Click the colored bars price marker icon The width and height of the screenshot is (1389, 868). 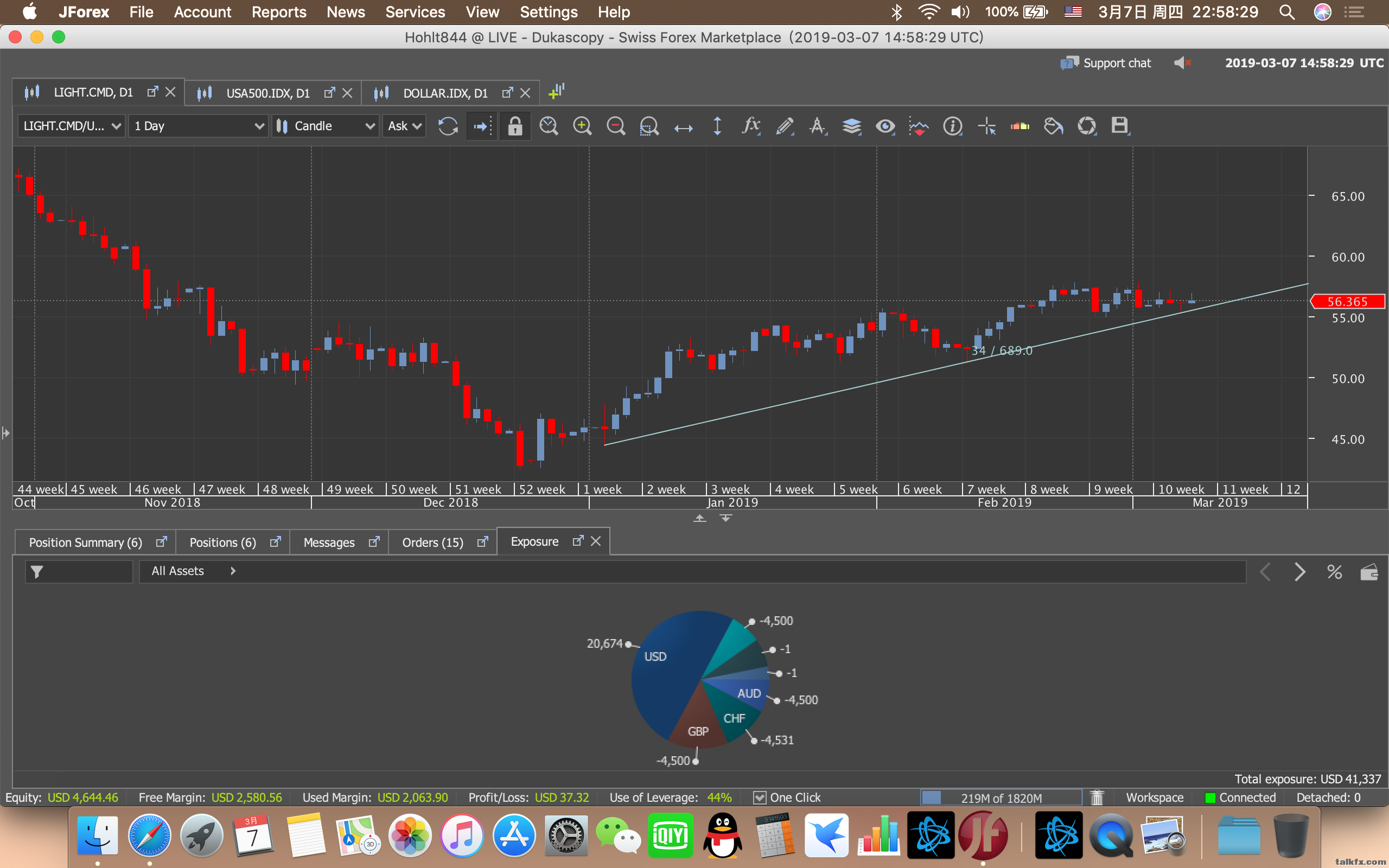[x=1020, y=126]
